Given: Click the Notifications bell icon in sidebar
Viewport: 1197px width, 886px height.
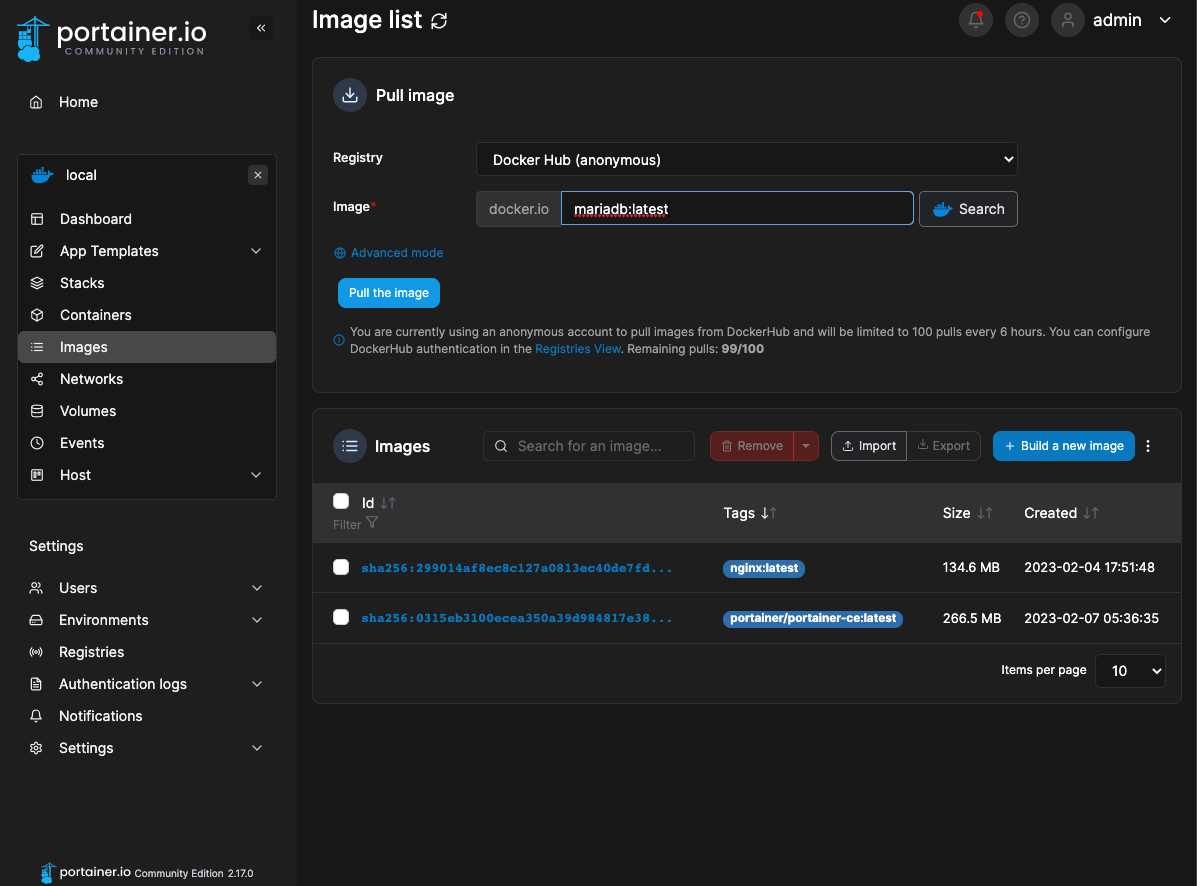Looking at the screenshot, I should tap(36, 717).
